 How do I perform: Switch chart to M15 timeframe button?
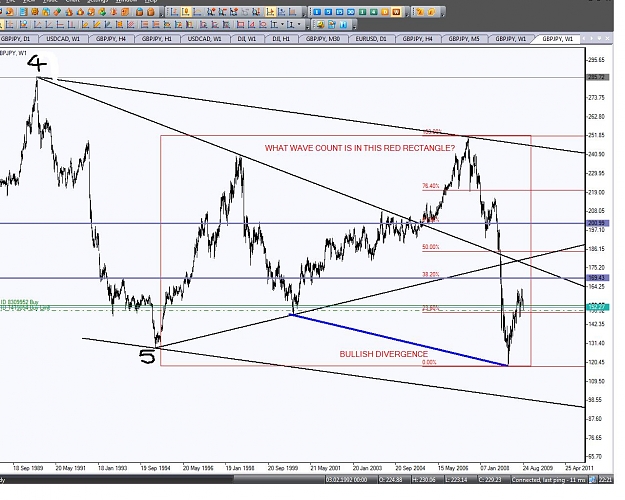click(340, 12)
